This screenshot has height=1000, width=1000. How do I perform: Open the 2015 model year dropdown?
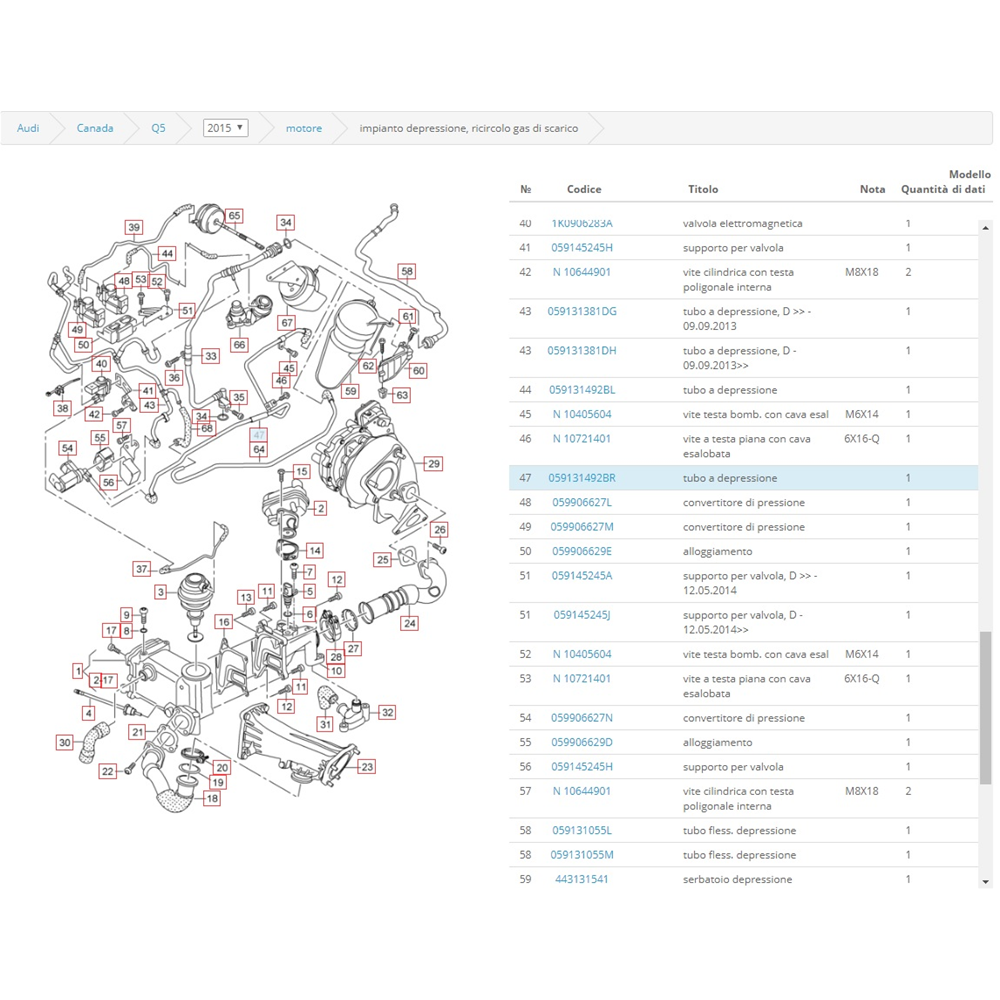tap(225, 128)
